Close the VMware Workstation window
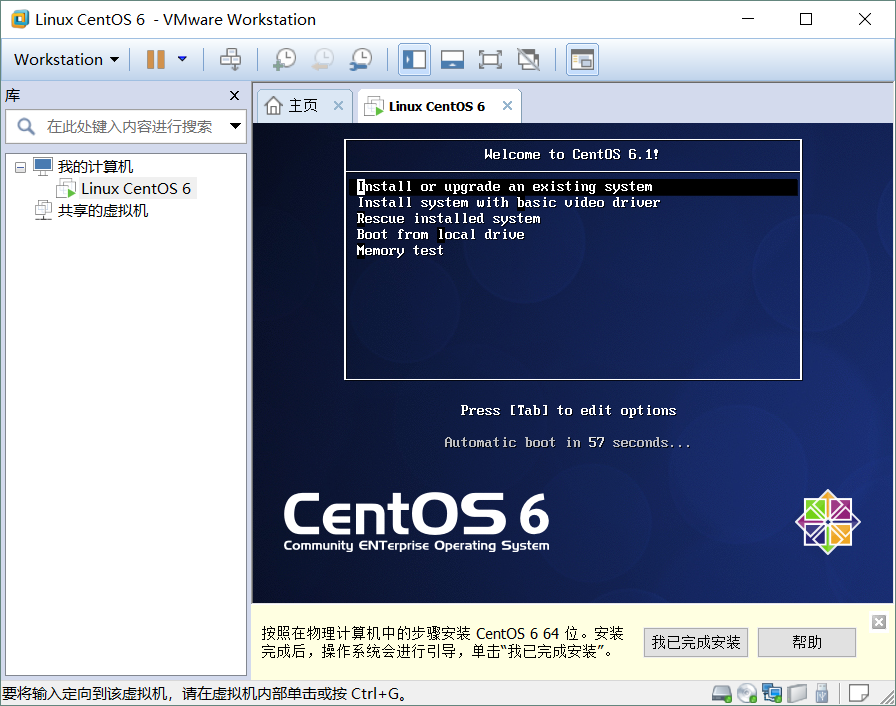This screenshot has width=896, height=706. click(865, 19)
